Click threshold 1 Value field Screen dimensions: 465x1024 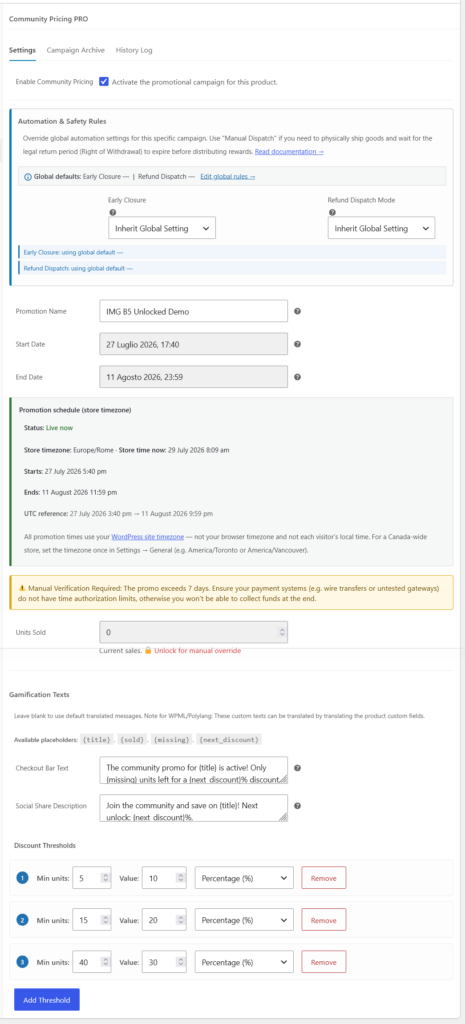164,878
